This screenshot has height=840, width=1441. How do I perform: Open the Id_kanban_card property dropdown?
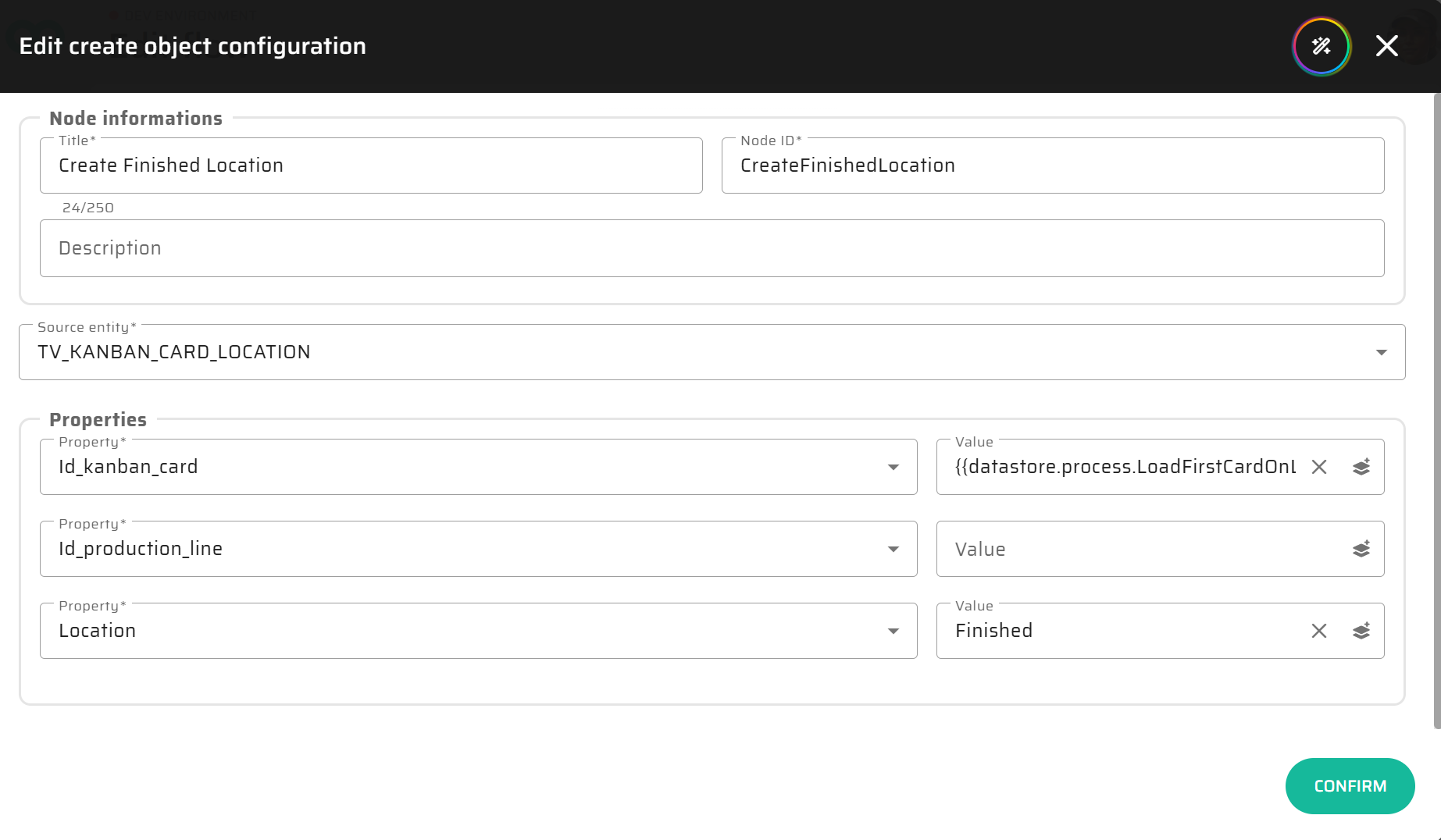click(893, 467)
